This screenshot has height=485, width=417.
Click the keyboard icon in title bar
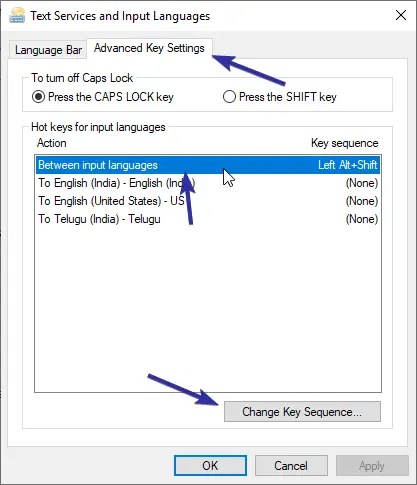(x=17, y=15)
